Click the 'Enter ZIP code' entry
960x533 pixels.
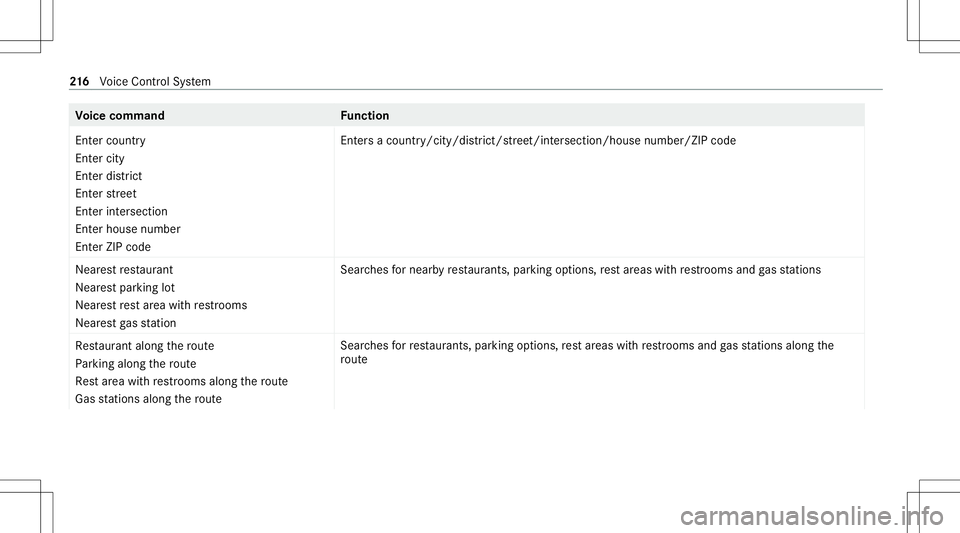113,247
